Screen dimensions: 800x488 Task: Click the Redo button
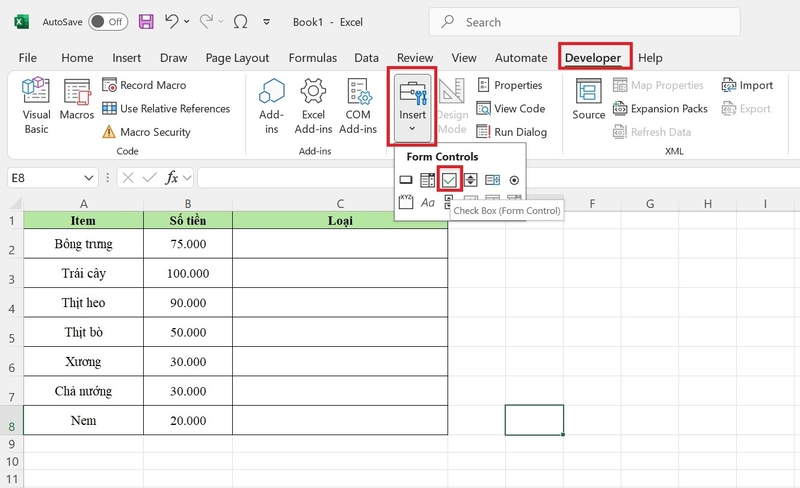[x=206, y=21]
